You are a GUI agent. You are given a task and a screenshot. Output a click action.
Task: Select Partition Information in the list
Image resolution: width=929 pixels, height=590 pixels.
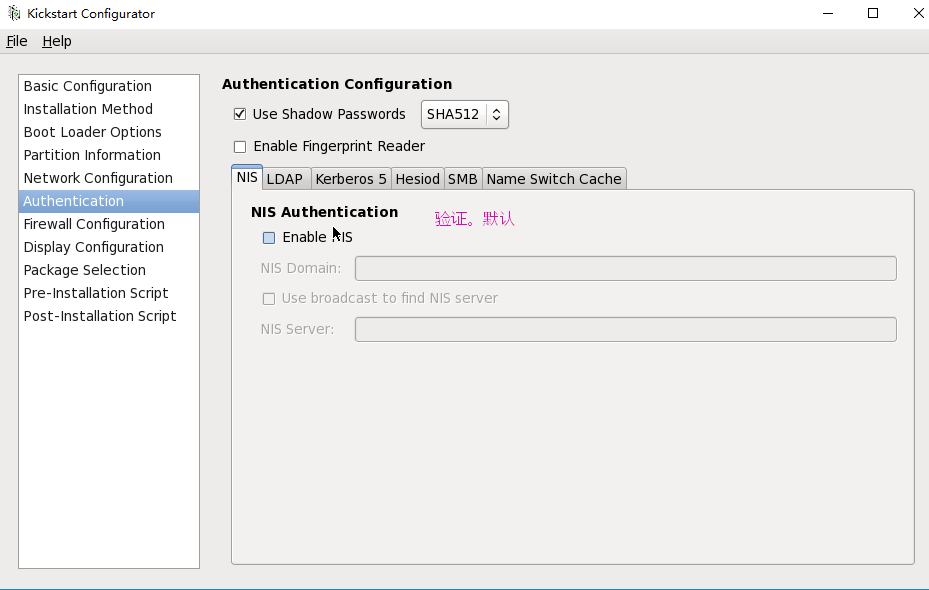(x=92, y=155)
